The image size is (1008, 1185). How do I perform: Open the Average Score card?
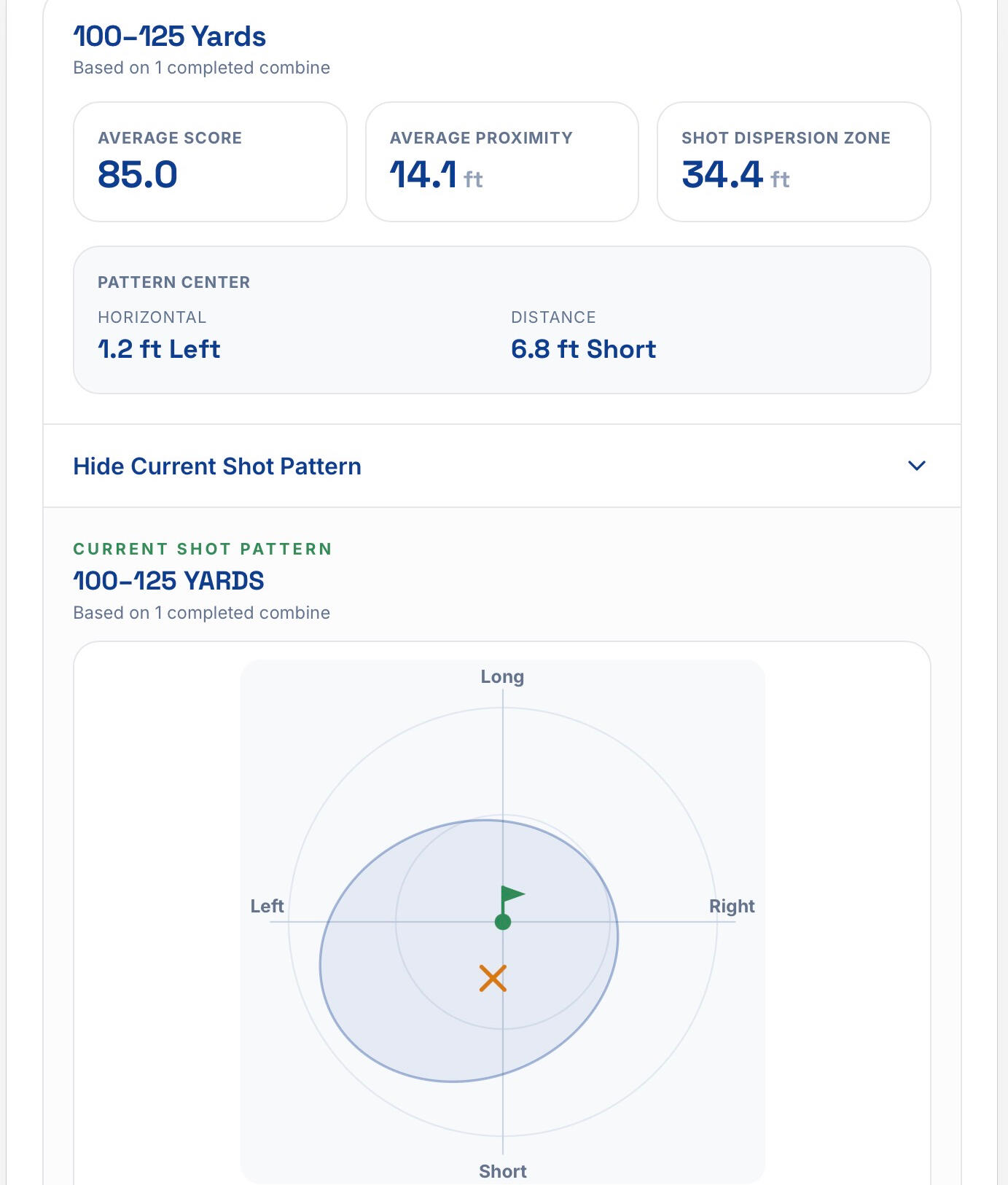[210, 162]
